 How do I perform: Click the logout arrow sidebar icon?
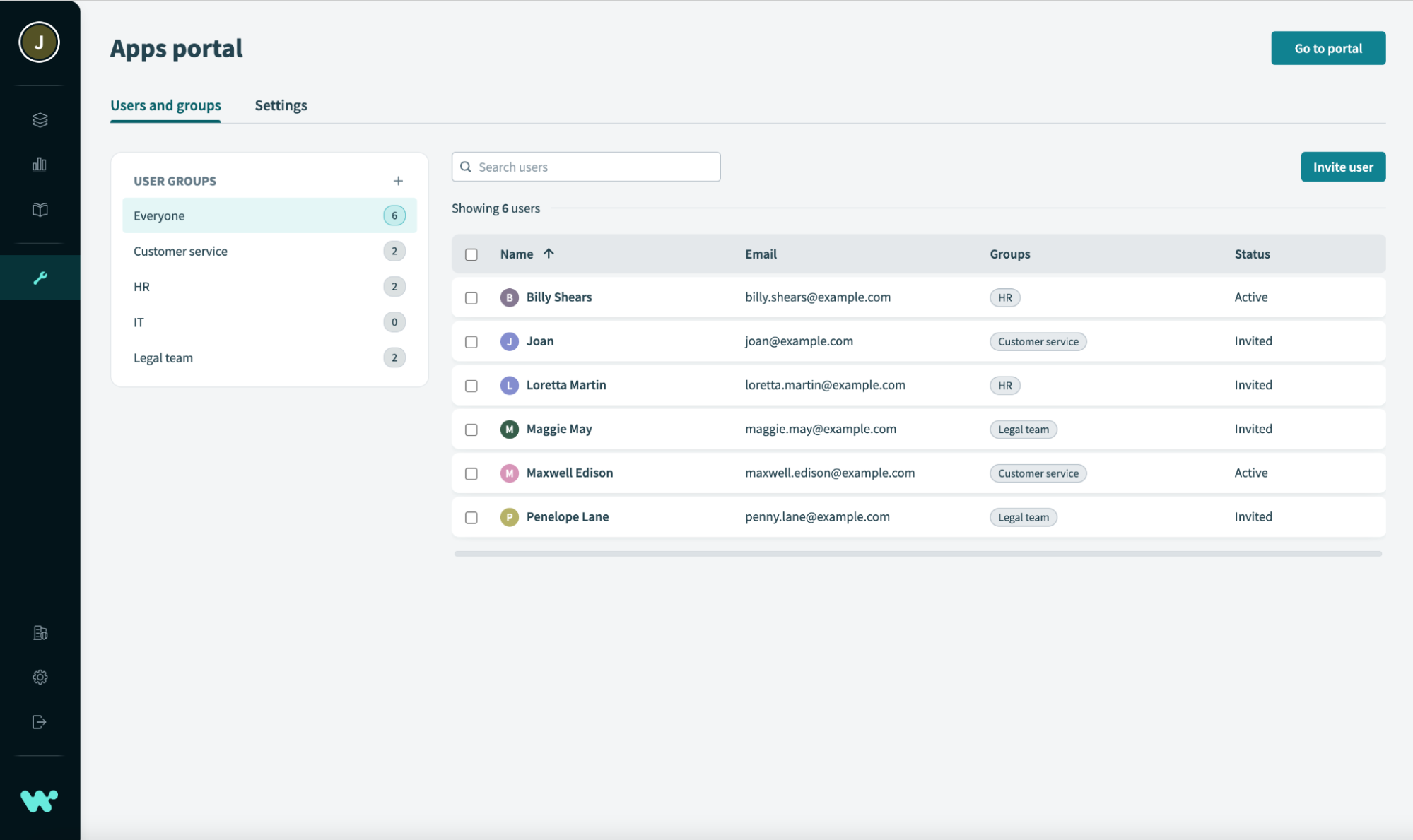click(40, 722)
